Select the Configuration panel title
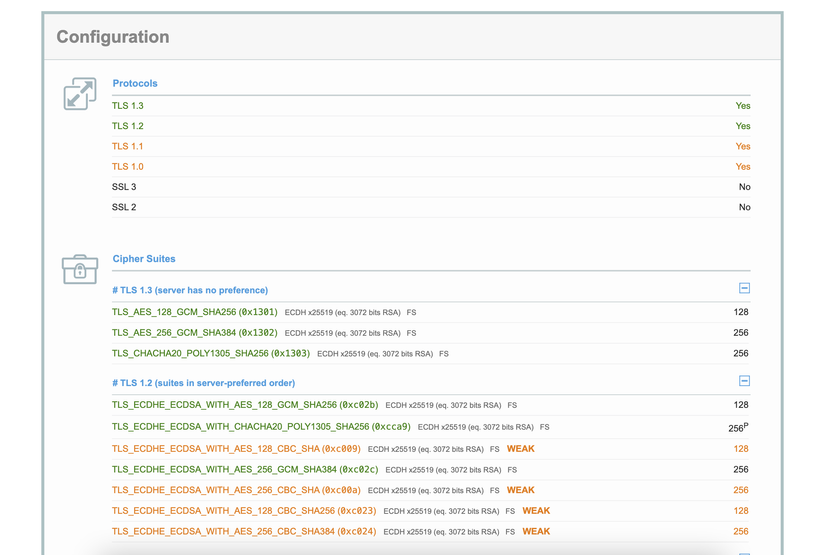The height and width of the screenshot is (555, 825). (x=113, y=37)
